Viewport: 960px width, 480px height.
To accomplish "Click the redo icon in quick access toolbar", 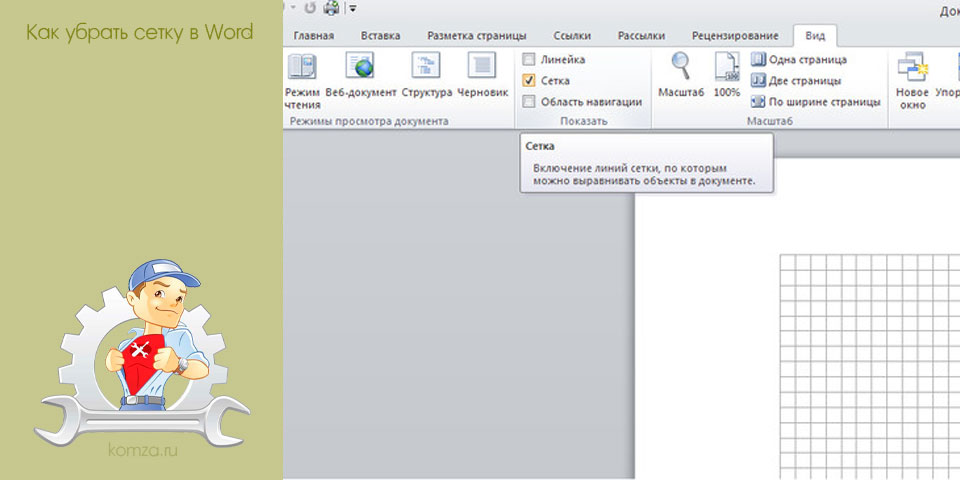I will pyautogui.click(x=310, y=8).
